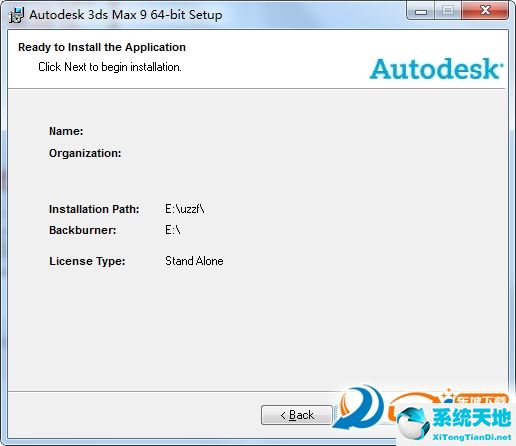Click 'Click Next to begin installation.' text
The height and width of the screenshot is (446, 516).
[110, 67]
